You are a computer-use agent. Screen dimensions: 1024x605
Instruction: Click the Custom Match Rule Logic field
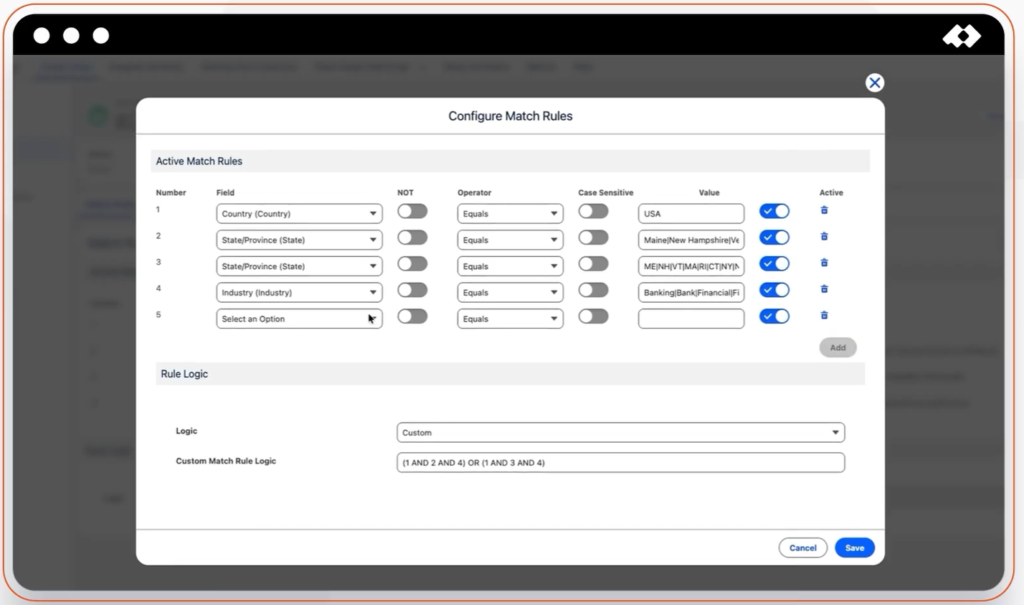coord(620,463)
